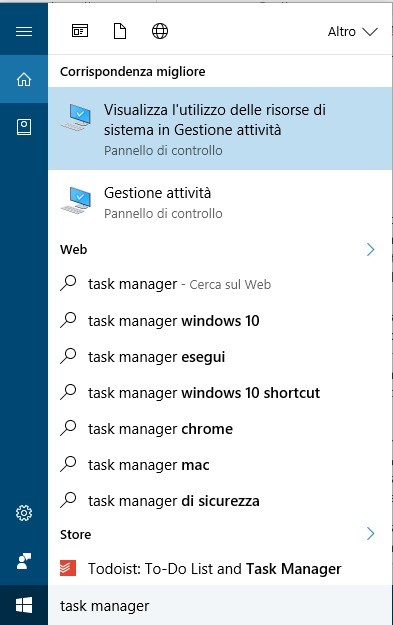Click the best match computer icon
Screen dimensions: 393x625
click(77, 117)
